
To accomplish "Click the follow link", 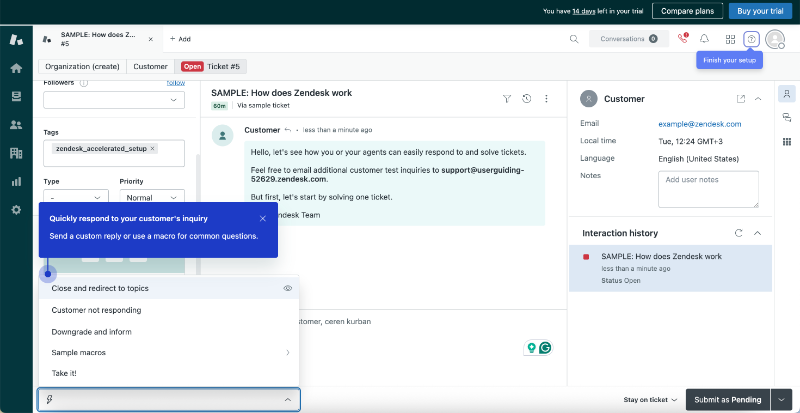I will pos(176,83).
